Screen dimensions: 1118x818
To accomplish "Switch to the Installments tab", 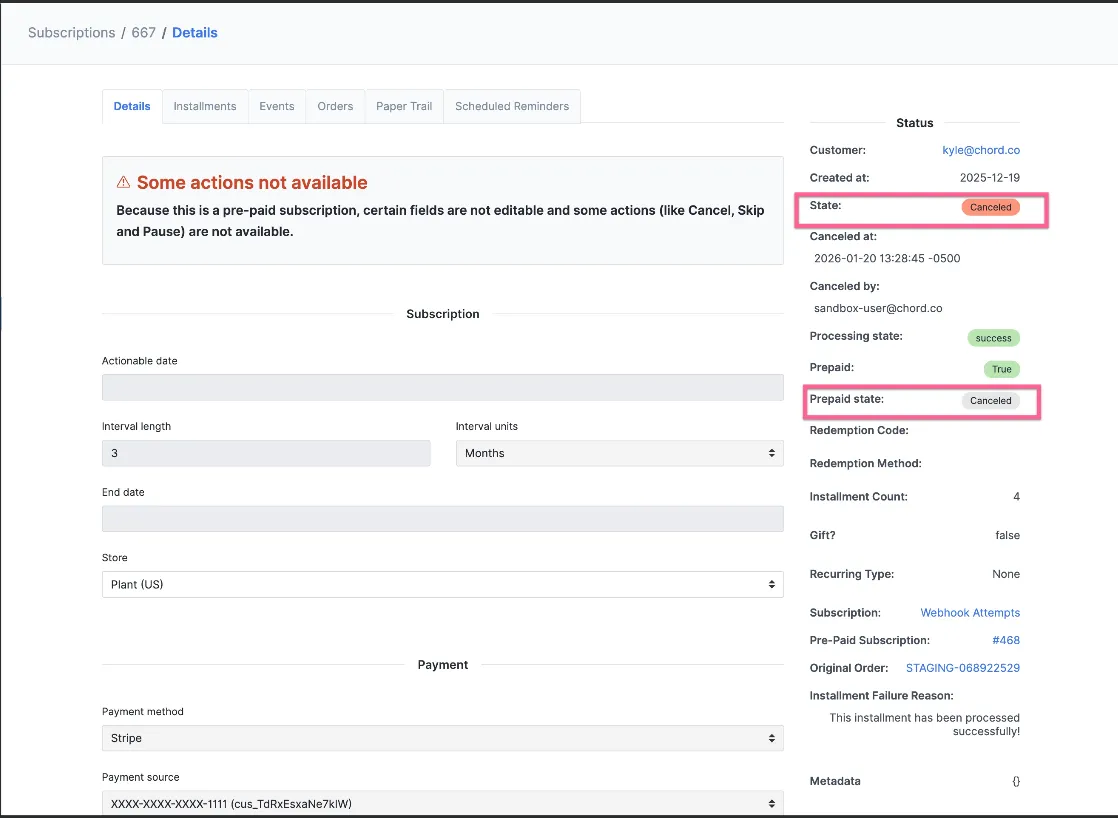I will 205,106.
